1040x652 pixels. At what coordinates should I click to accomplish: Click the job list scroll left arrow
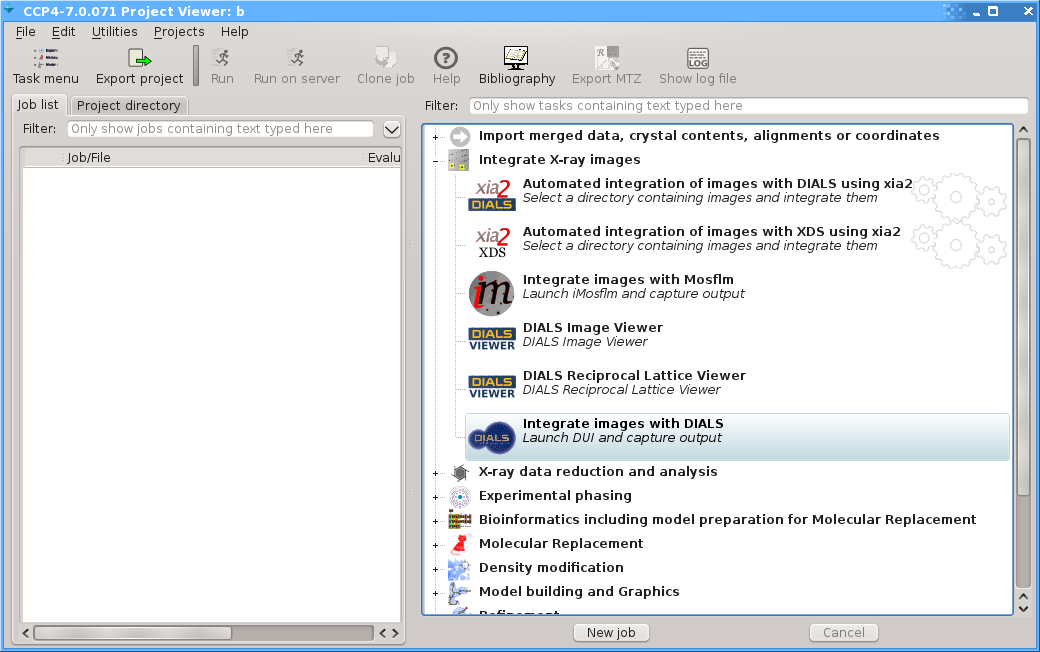point(26,633)
